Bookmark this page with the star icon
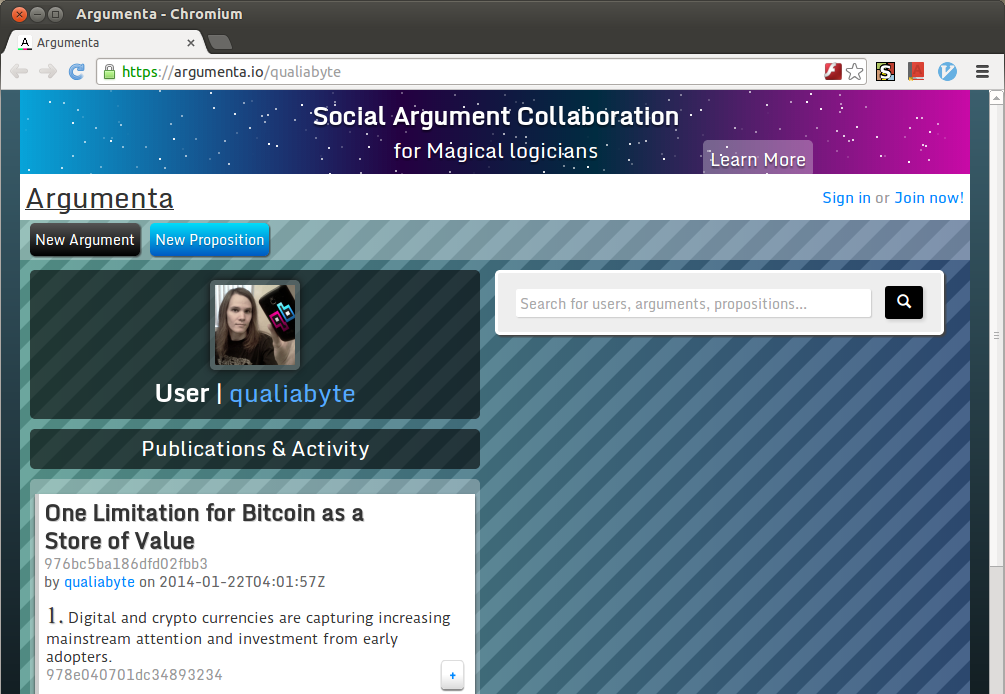Viewport: 1005px width, 694px height. [854, 72]
